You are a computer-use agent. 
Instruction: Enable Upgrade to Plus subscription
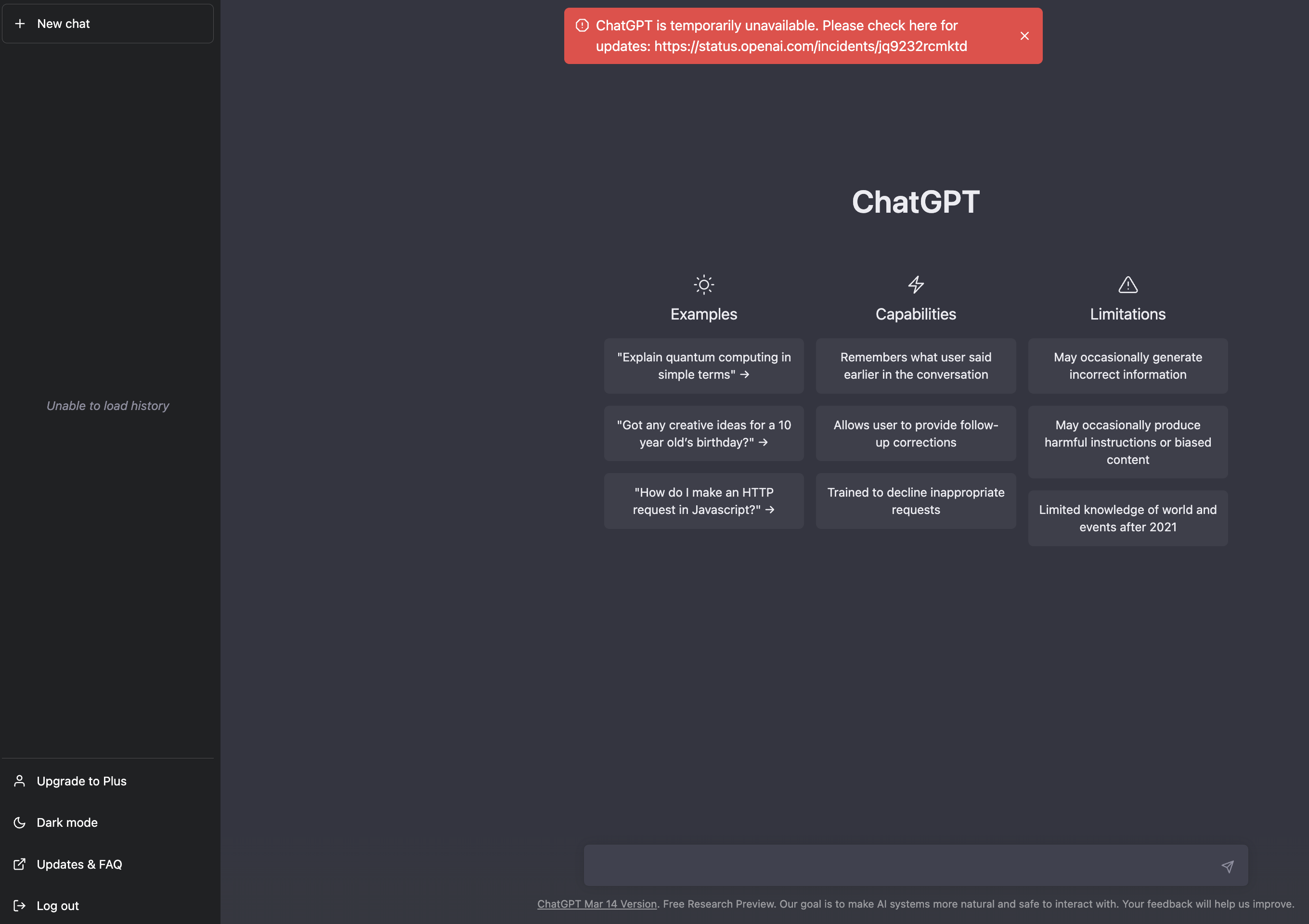tap(81, 780)
